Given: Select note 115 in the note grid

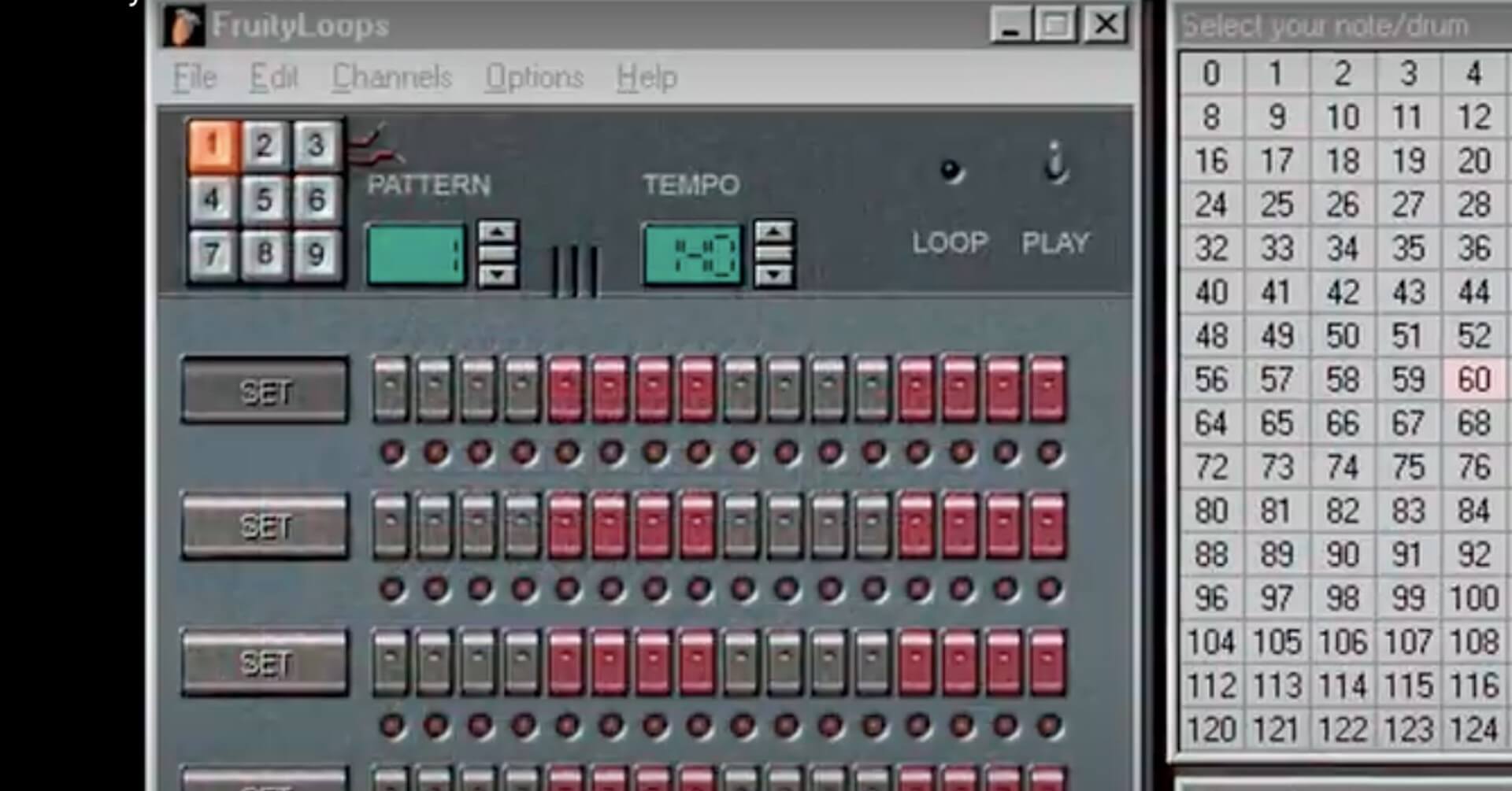Looking at the screenshot, I should tap(1408, 686).
